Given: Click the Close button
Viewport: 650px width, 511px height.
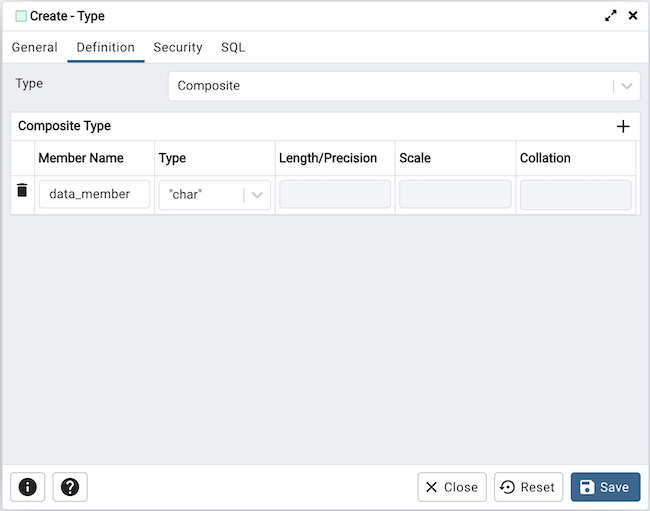Looking at the screenshot, I should (452, 487).
